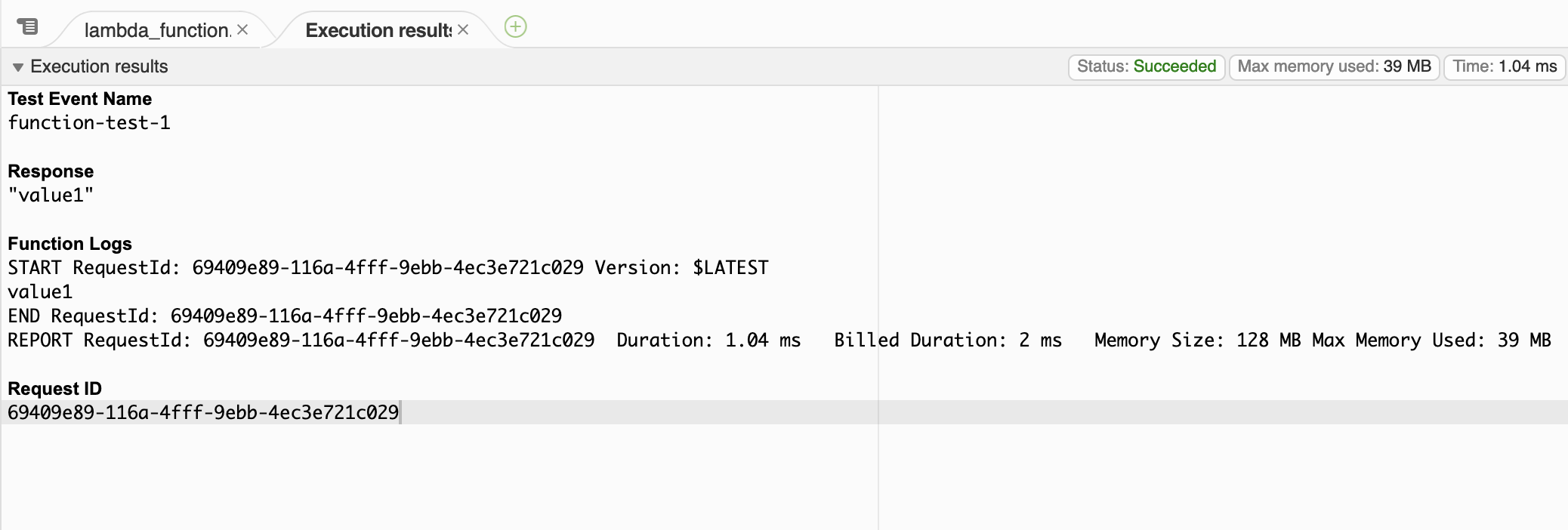Click the function-test-1 event name
The width and height of the screenshot is (1568, 530).
89,122
